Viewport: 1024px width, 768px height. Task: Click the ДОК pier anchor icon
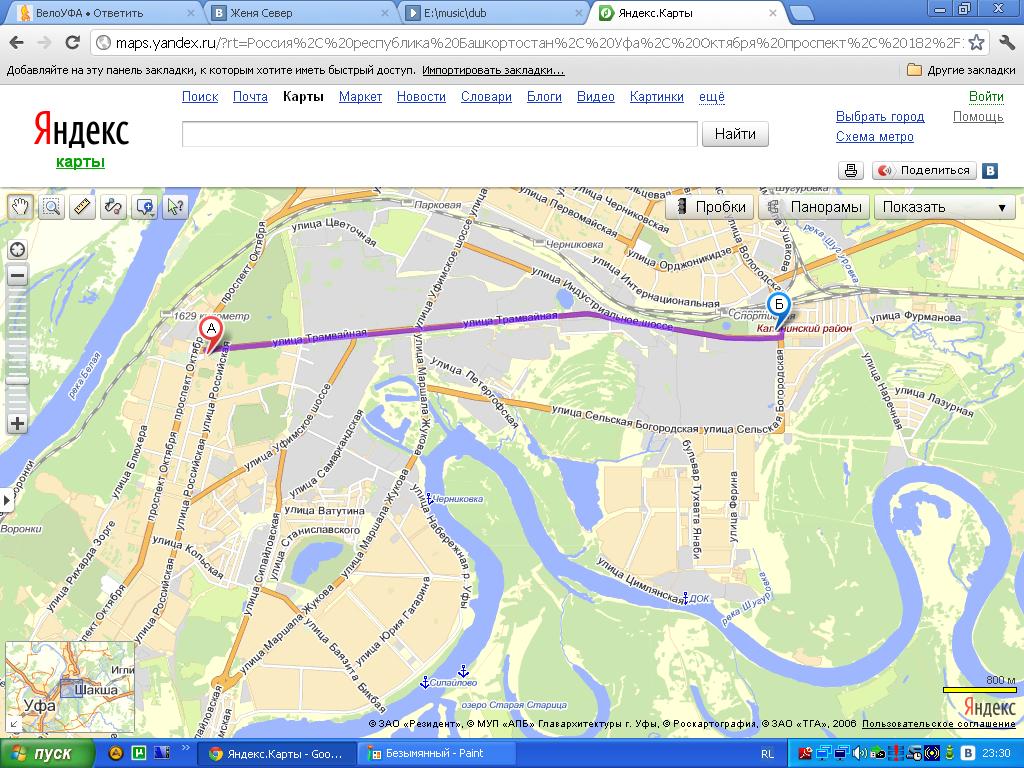click(685, 598)
